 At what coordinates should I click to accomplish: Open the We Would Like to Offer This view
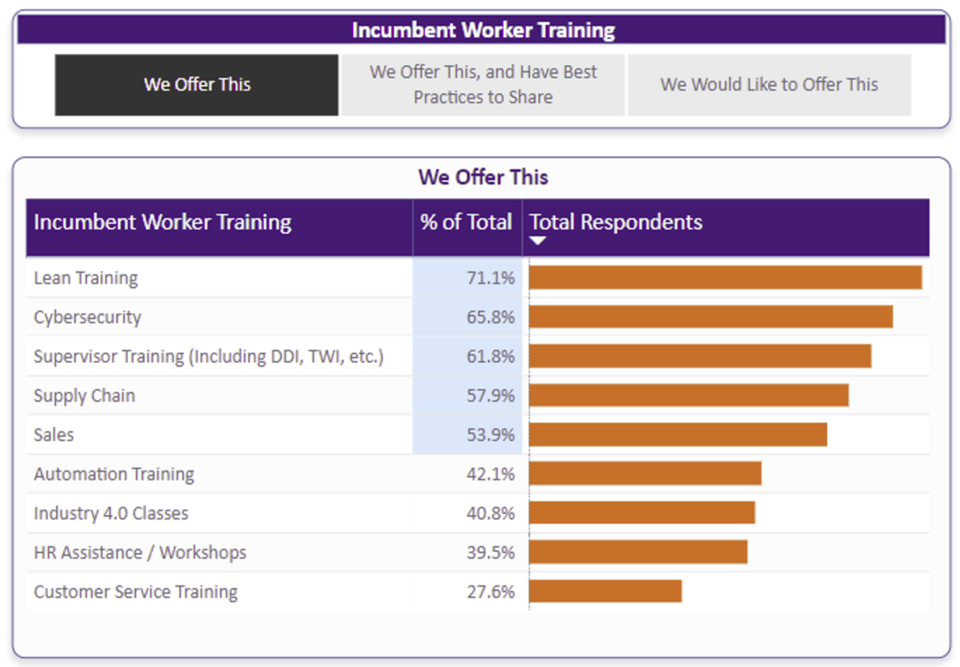tap(770, 85)
